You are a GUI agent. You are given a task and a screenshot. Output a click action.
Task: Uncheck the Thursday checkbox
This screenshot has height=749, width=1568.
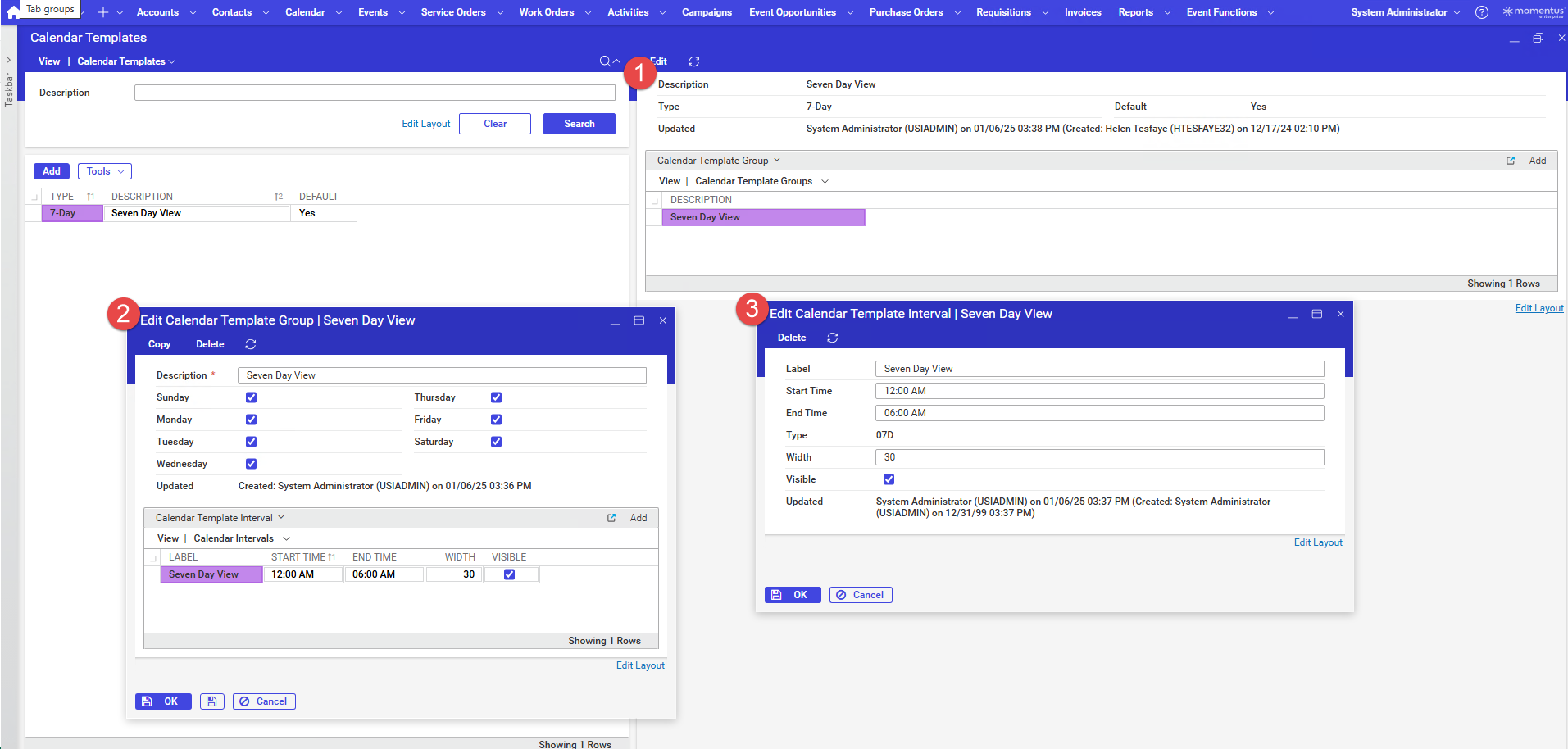click(x=496, y=397)
